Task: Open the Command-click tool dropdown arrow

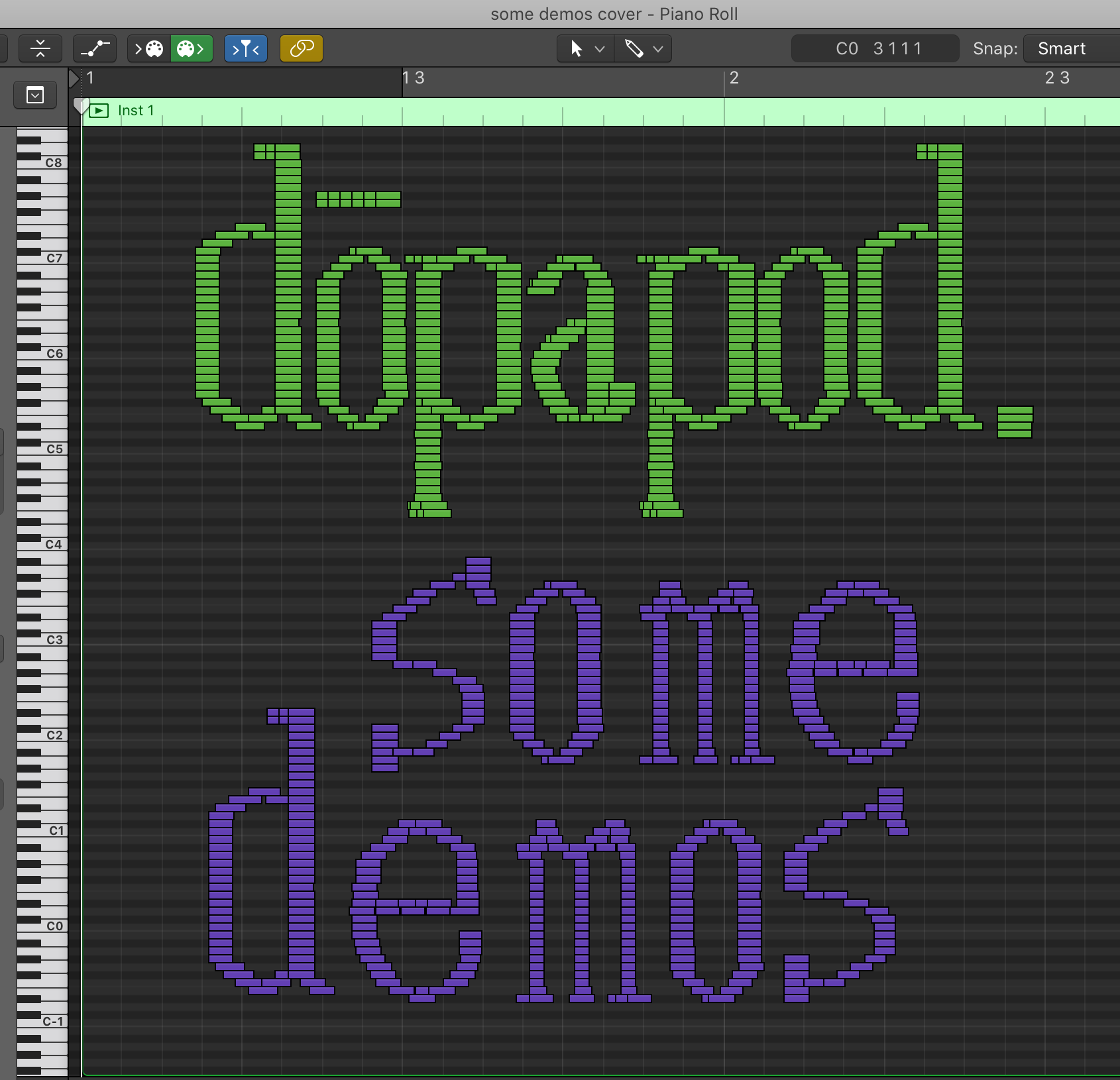Action: [x=658, y=48]
